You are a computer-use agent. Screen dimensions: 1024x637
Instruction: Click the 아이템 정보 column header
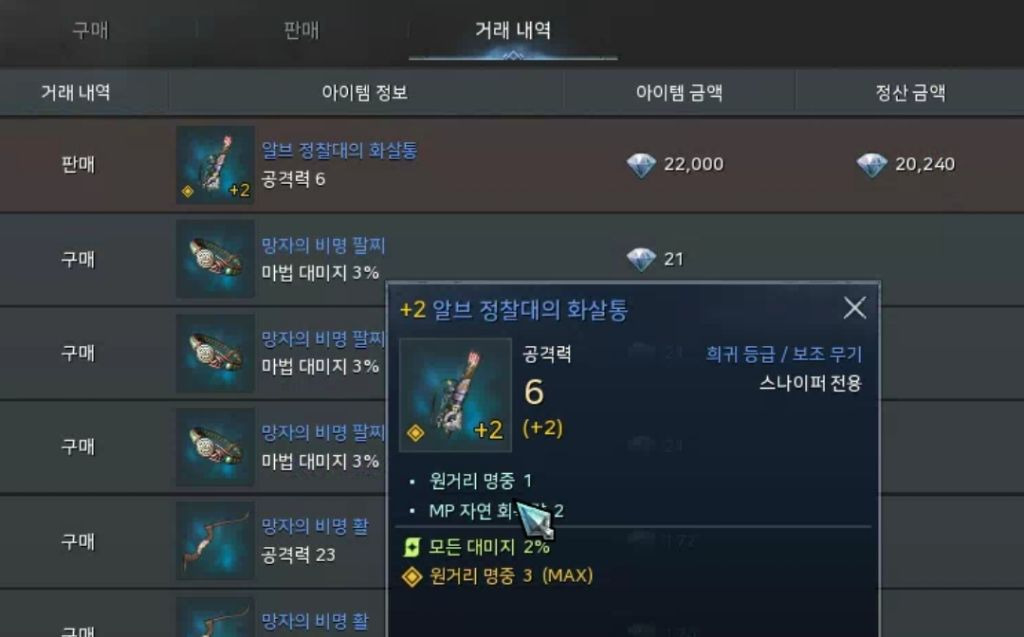point(364,93)
